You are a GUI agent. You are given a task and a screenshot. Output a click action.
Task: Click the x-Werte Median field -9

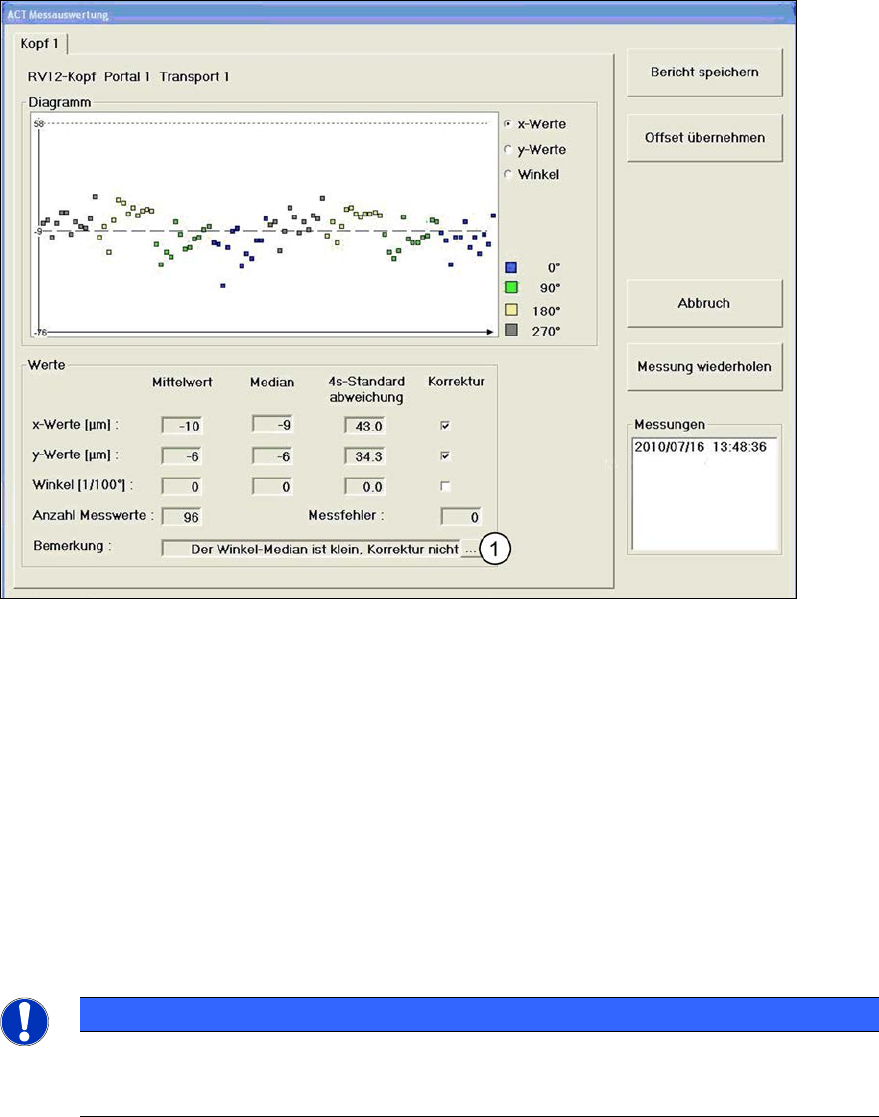click(272, 425)
